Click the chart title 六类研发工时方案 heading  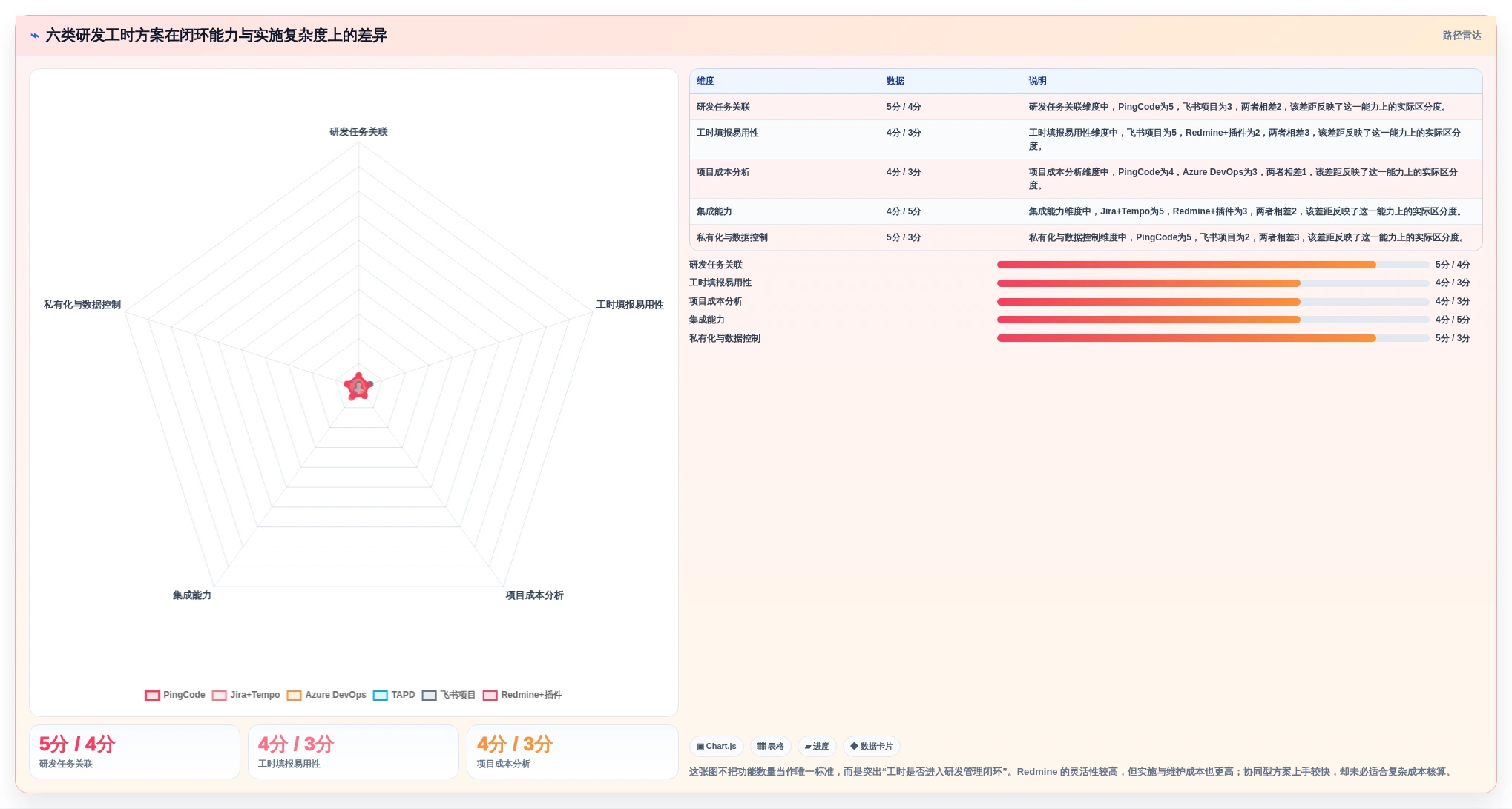[216, 36]
